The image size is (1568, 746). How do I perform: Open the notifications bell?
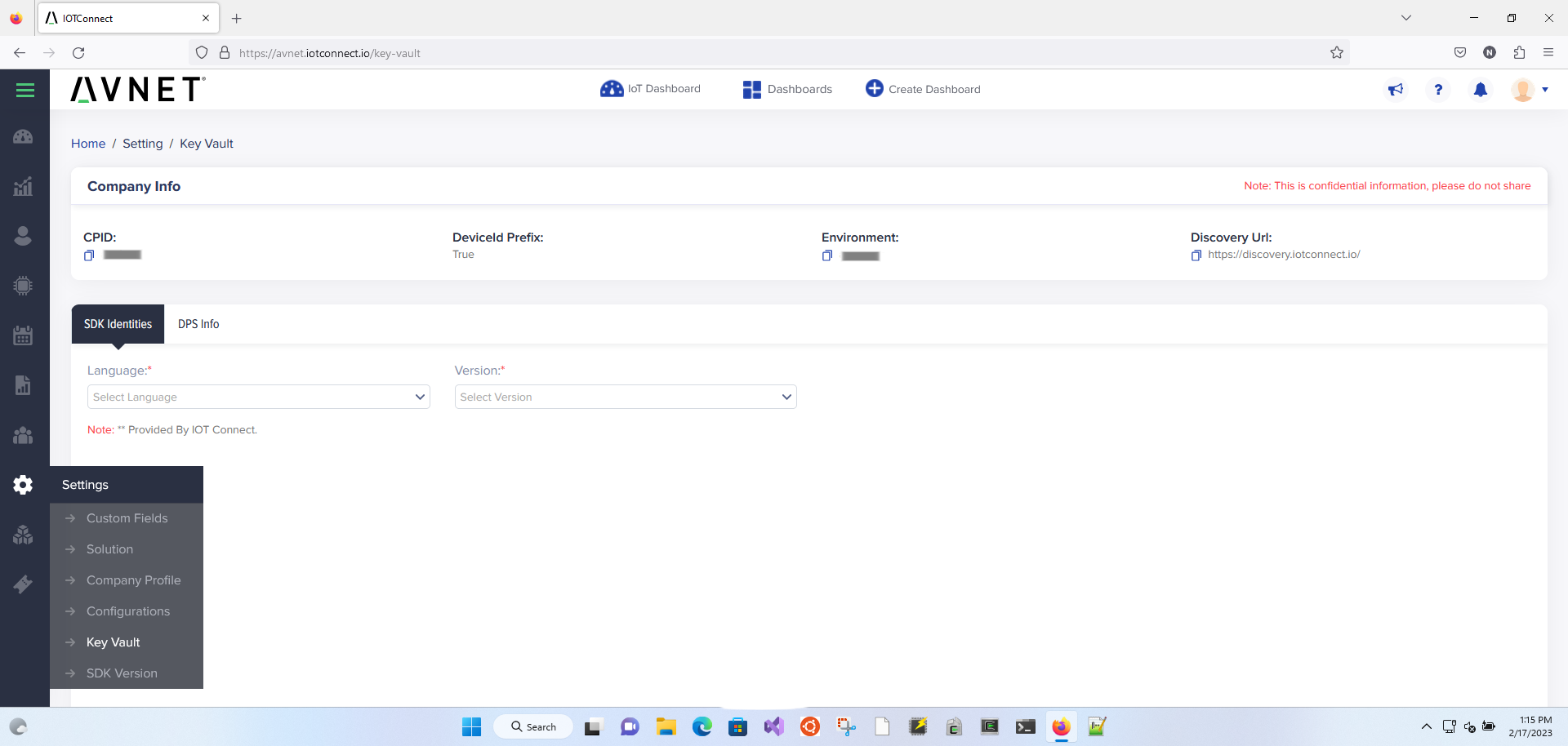tap(1481, 90)
